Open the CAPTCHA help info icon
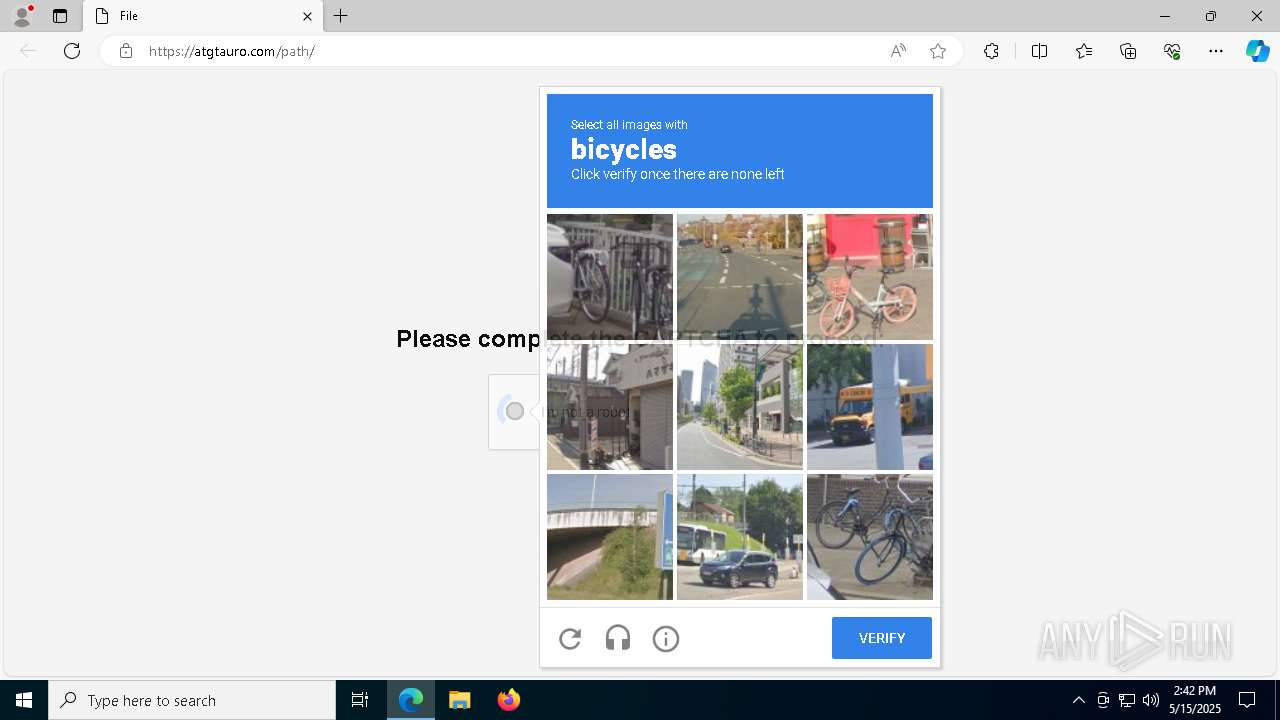1280x720 pixels. point(666,638)
